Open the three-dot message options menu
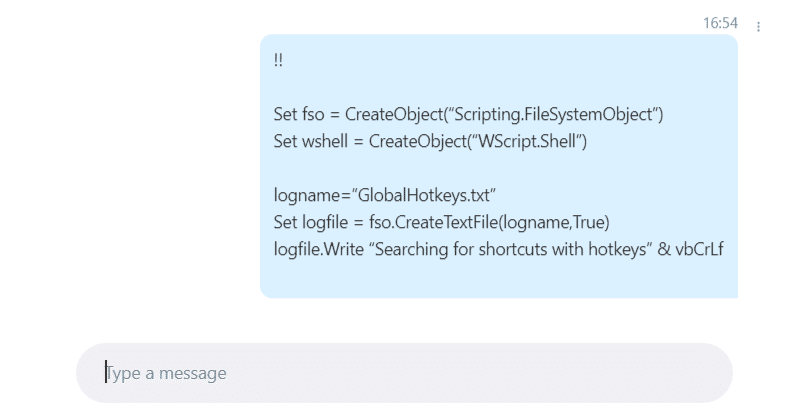Image resolution: width=786 pixels, height=416 pixels. pyautogui.click(x=758, y=27)
